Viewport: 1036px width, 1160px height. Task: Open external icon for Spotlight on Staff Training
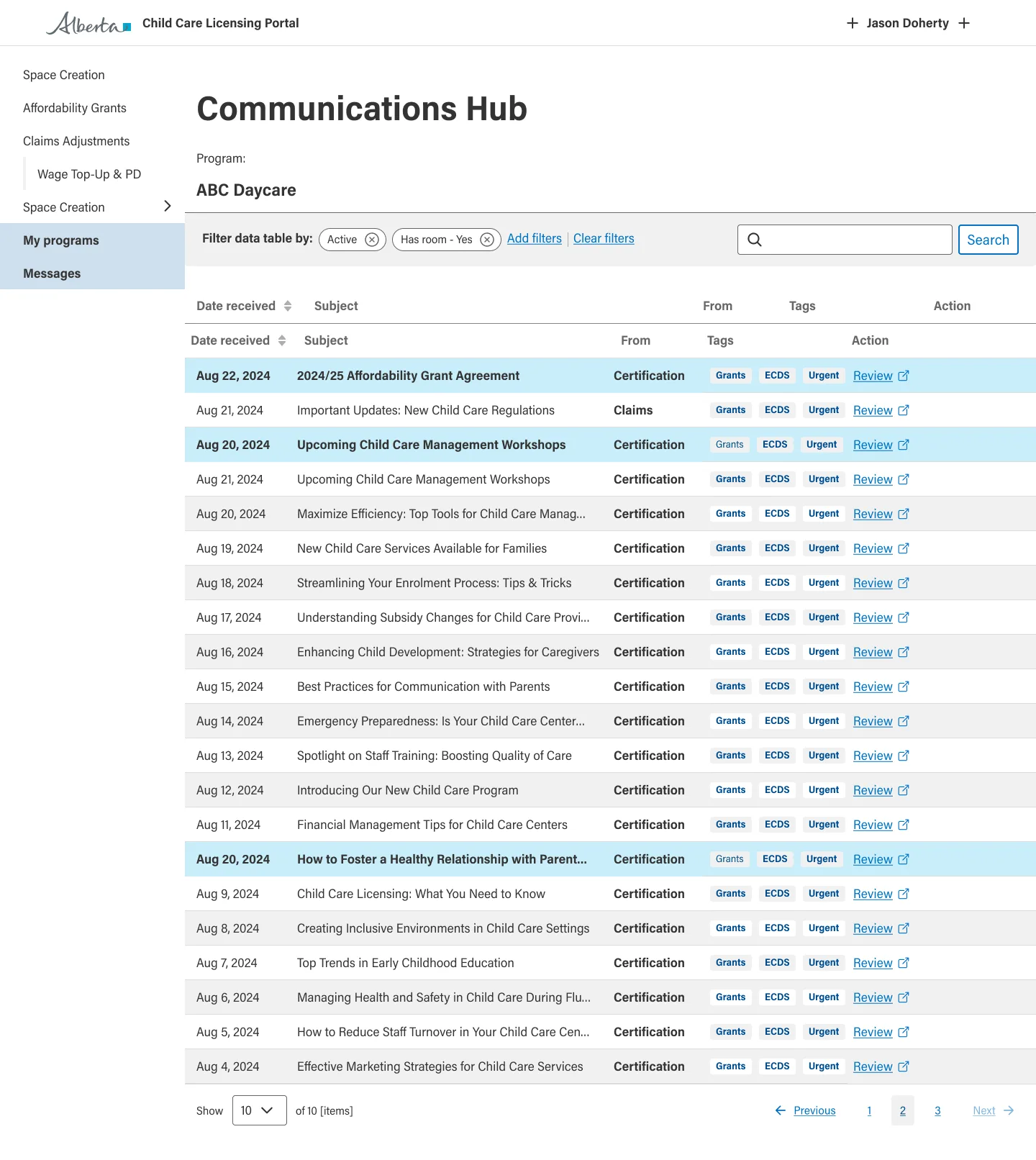tap(904, 756)
